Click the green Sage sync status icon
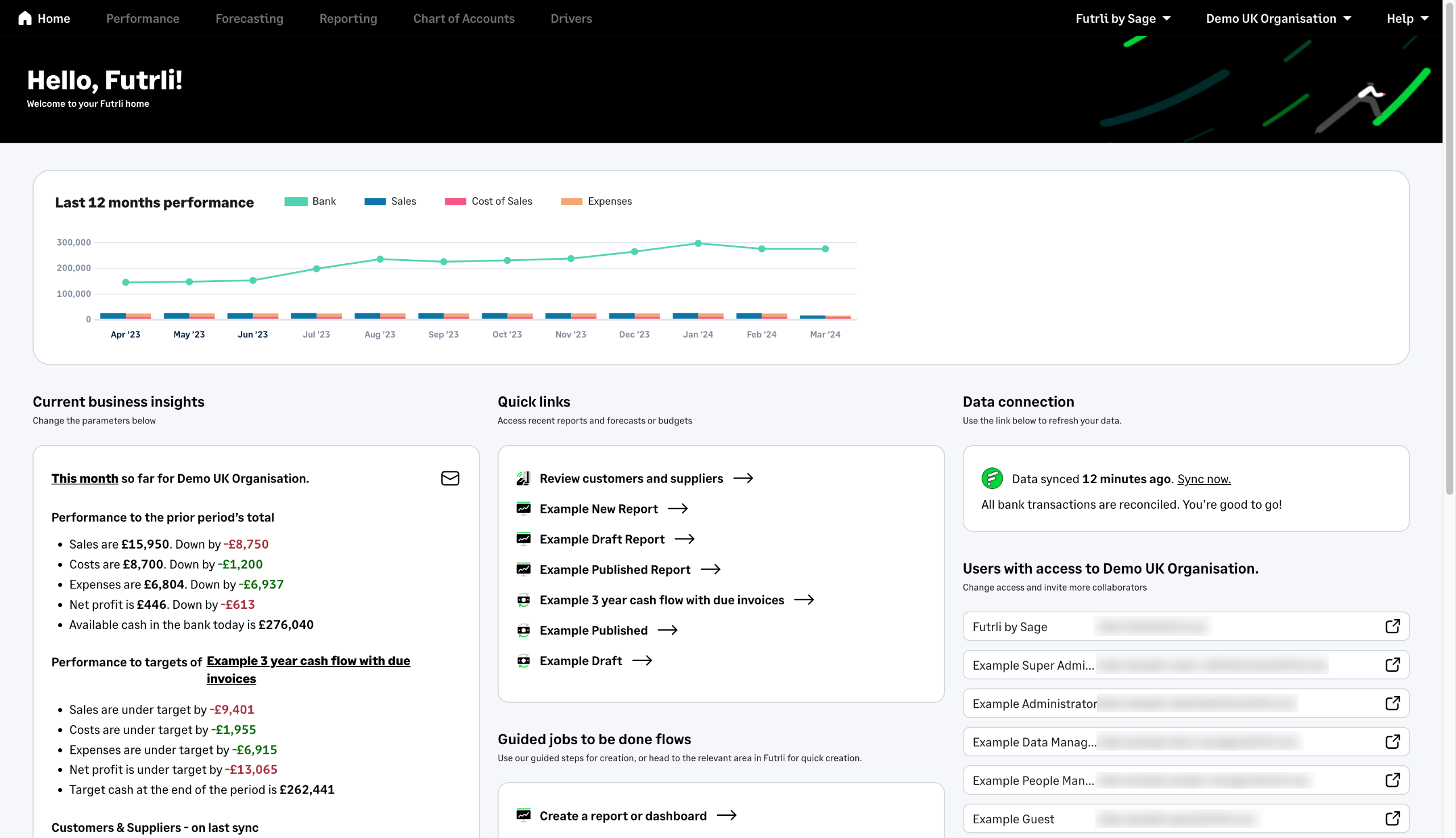This screenshot has height=838, width=1456. click(991, 478)
